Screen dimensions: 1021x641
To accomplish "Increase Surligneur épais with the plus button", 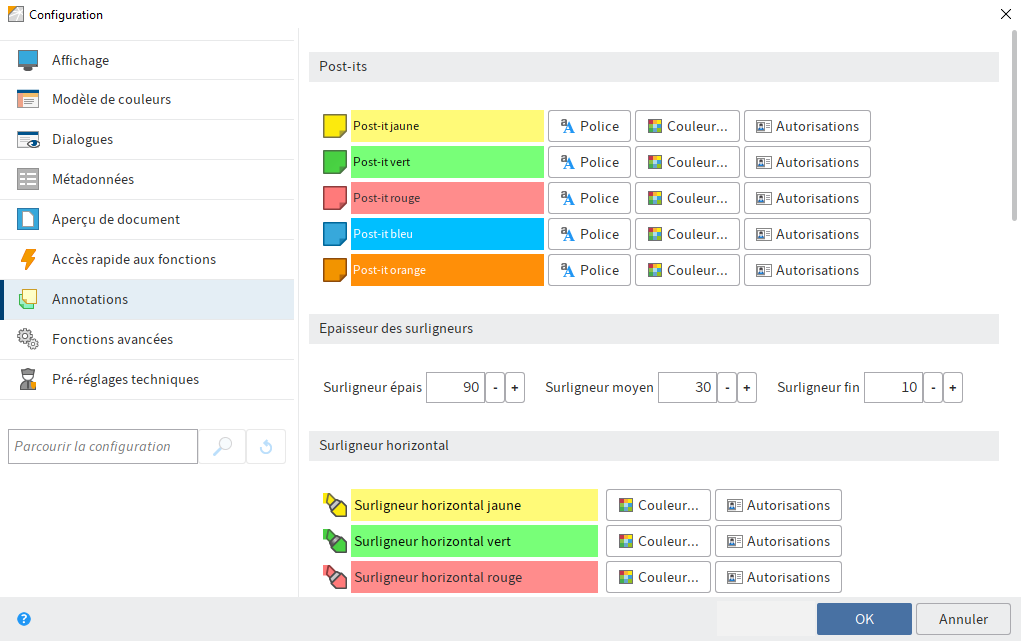I will click(514, 387).
